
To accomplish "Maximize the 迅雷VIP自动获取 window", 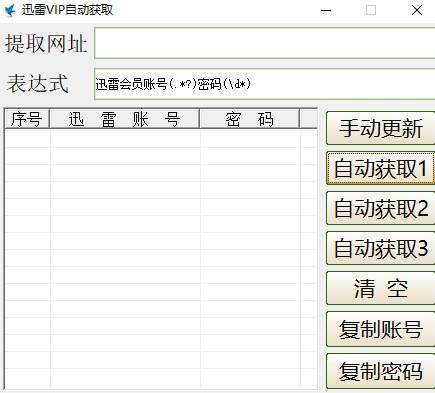I will (371, 10).
